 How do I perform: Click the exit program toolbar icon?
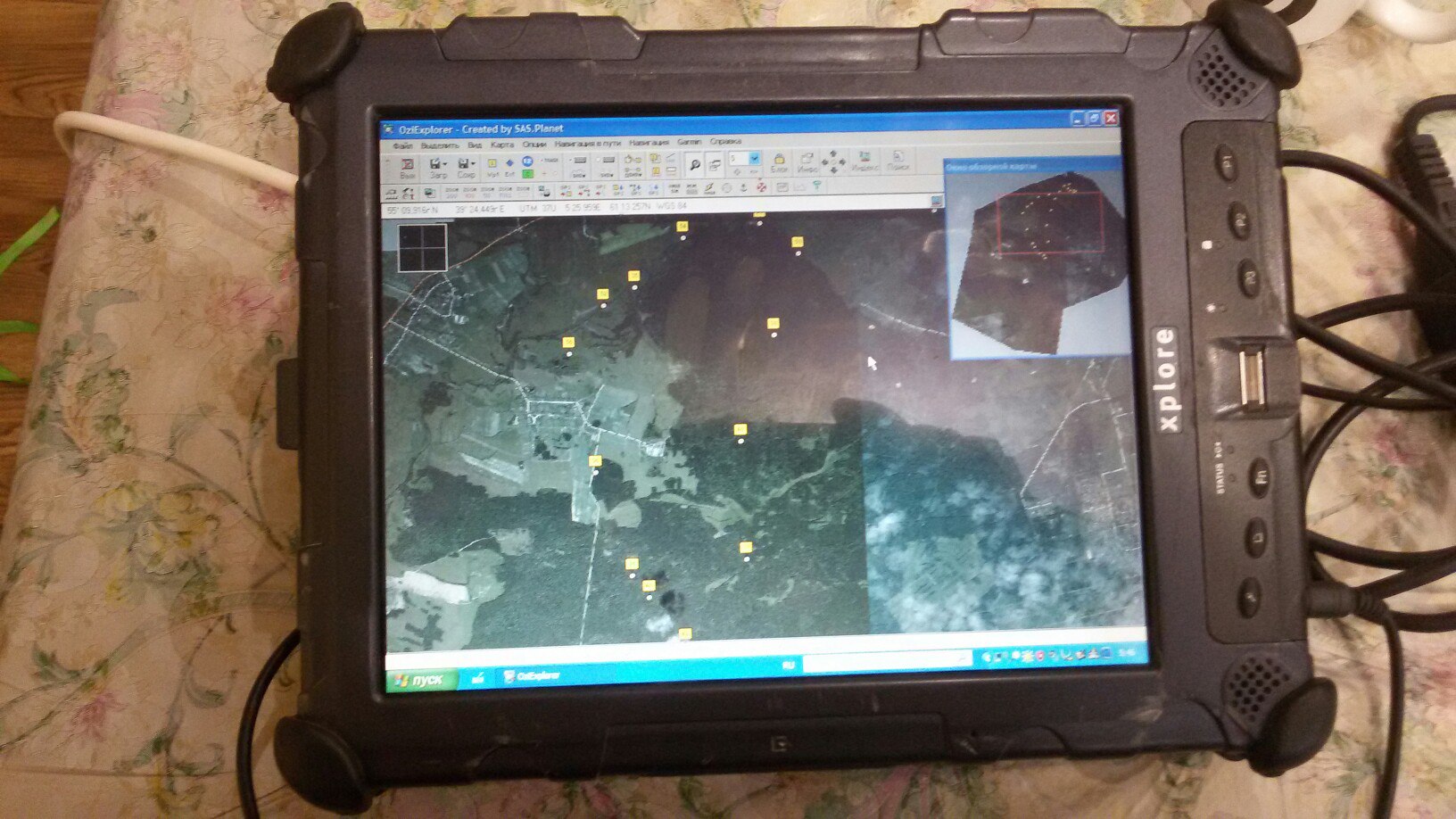(x=407, y=169)
